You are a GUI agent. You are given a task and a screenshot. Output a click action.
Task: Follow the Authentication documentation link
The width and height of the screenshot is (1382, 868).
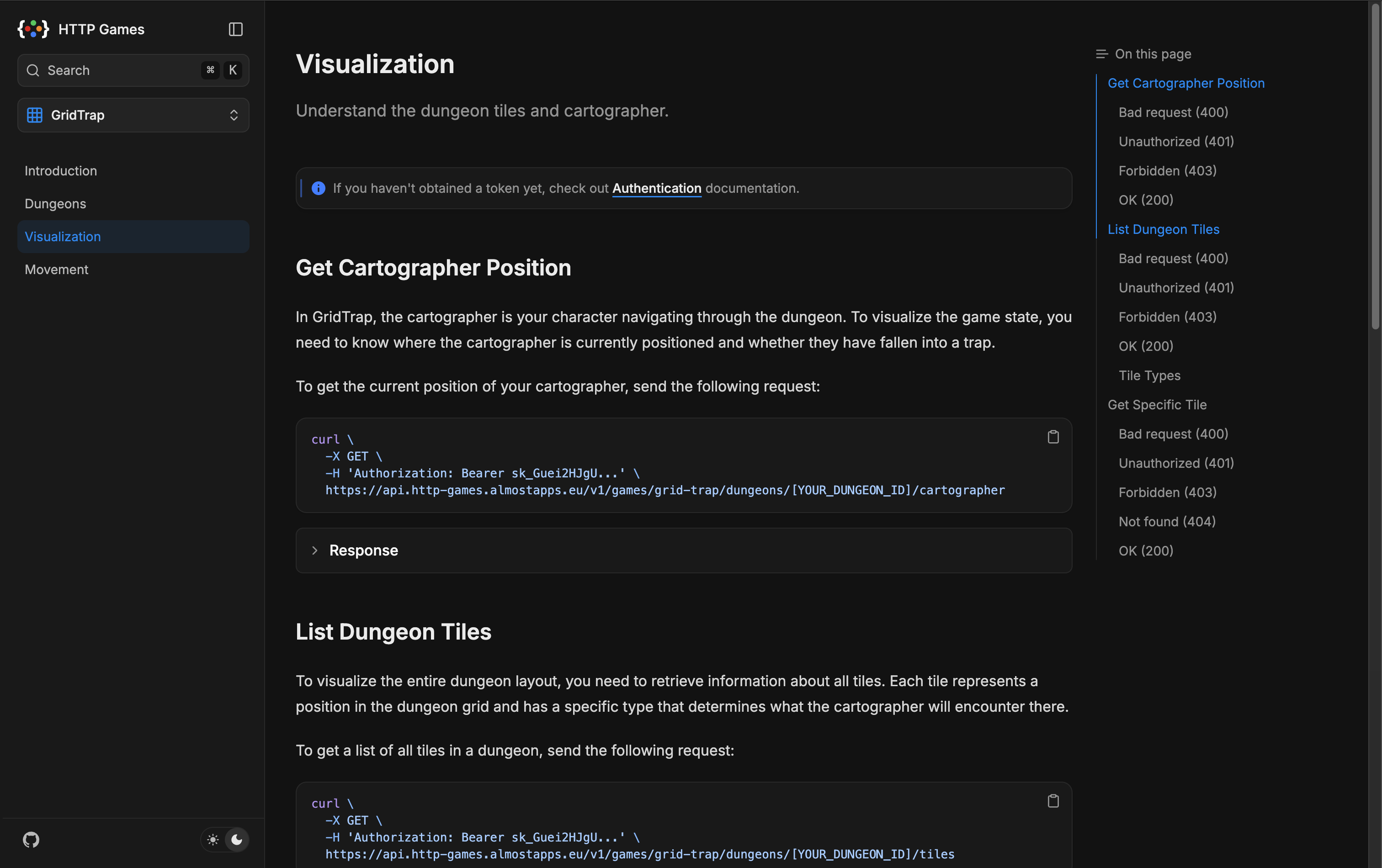(x=657, y=188)
